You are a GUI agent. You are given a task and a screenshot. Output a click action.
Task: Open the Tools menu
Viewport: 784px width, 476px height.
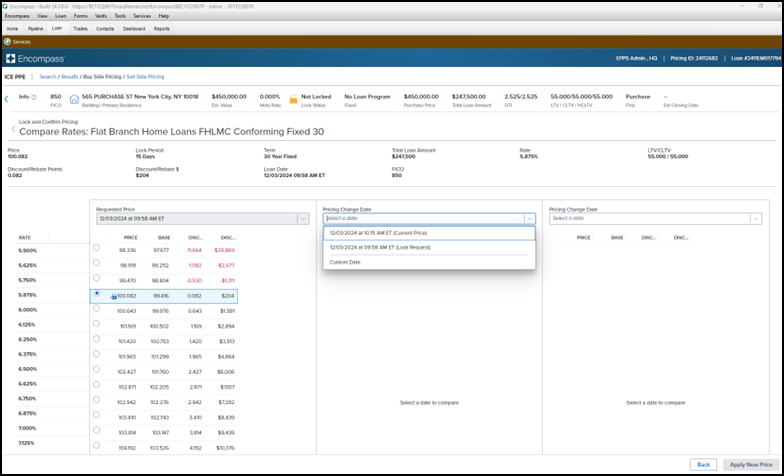[x=120, y=16]
